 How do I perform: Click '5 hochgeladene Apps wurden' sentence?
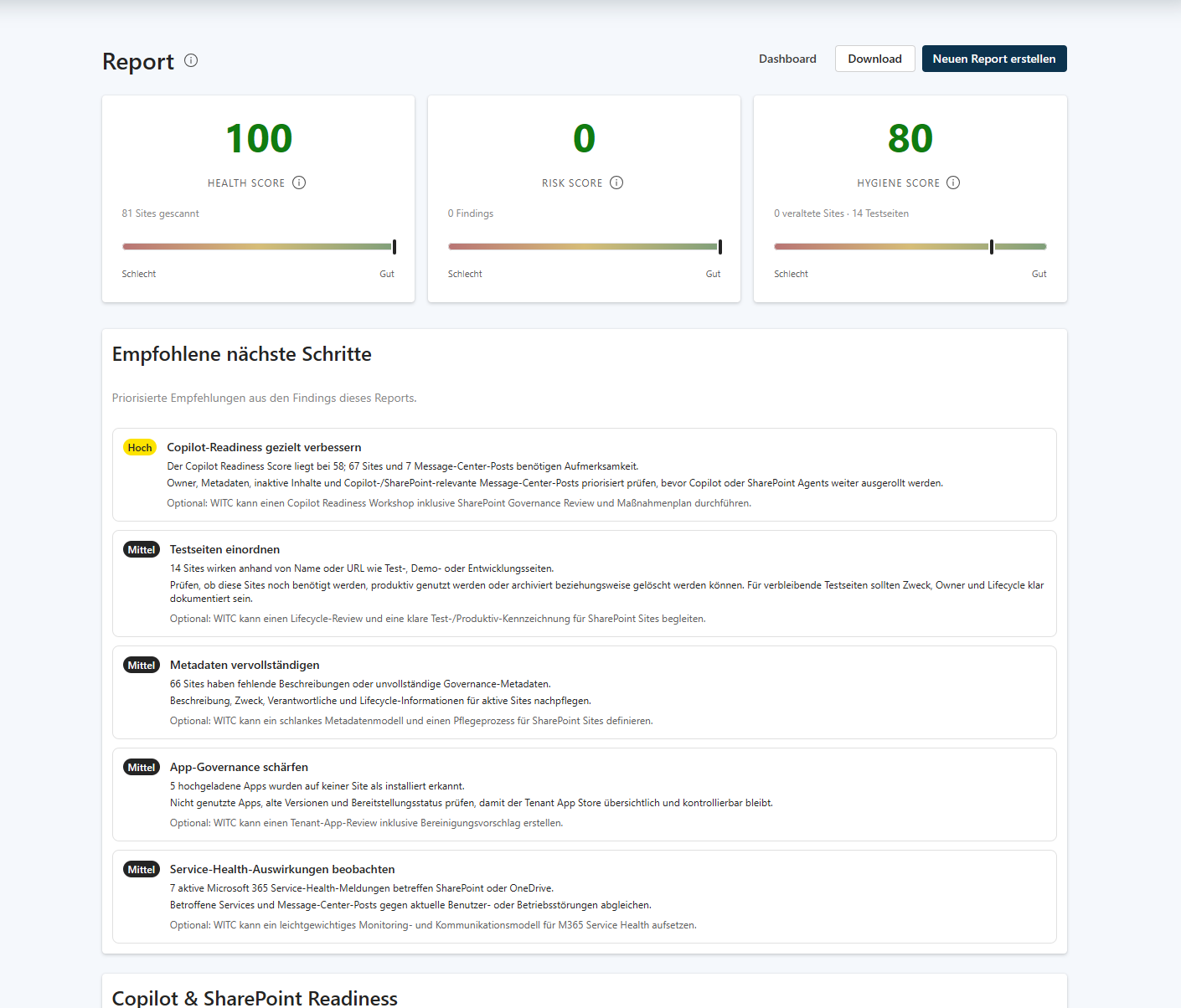click(x=317, y=786)
